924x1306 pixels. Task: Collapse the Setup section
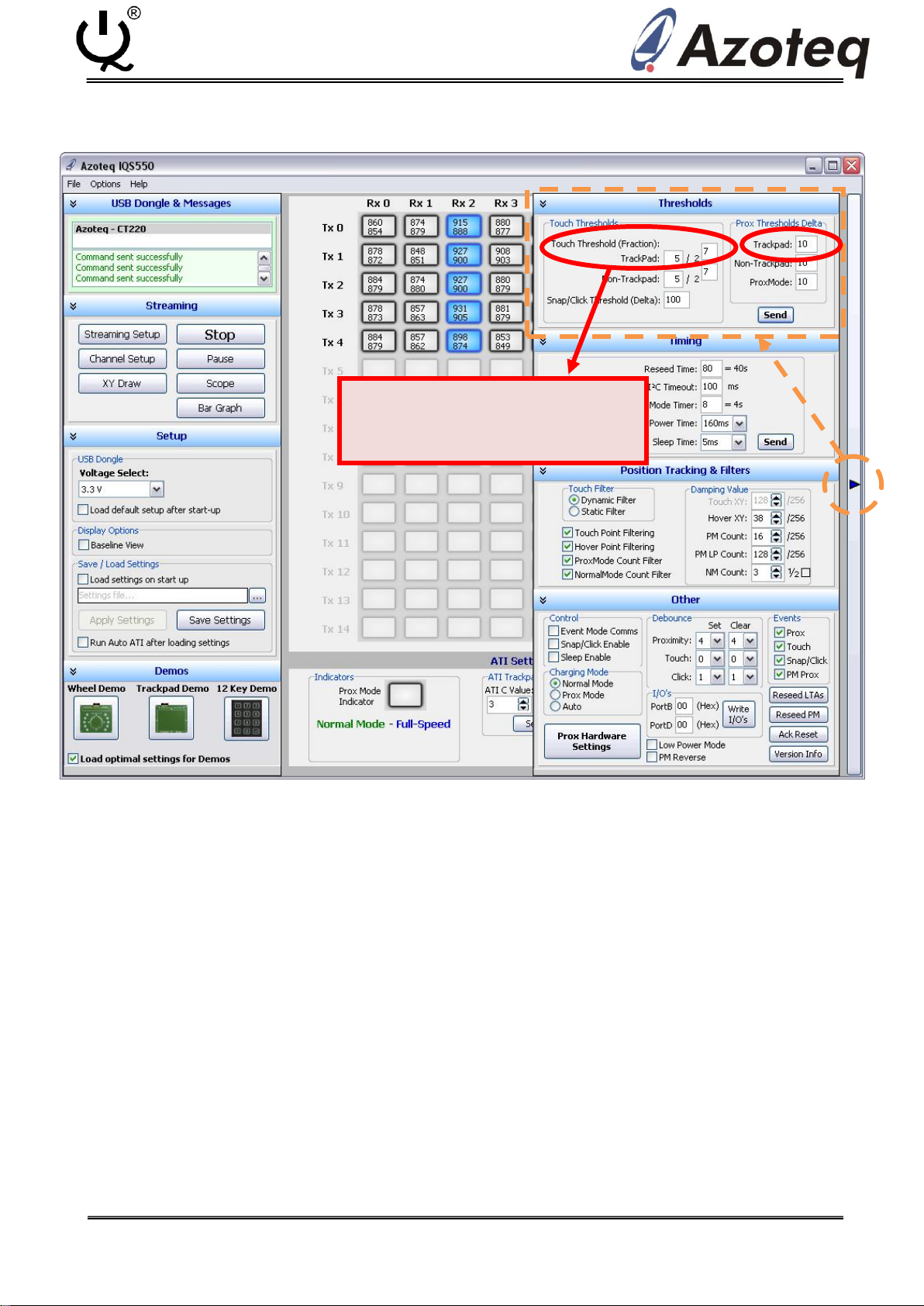[73, 437]
